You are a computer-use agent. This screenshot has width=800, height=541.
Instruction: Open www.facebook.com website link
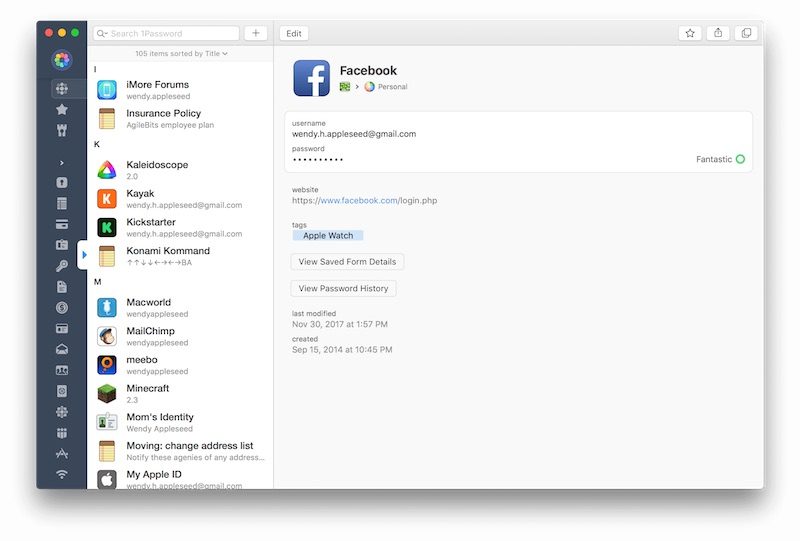click(359, 201)
